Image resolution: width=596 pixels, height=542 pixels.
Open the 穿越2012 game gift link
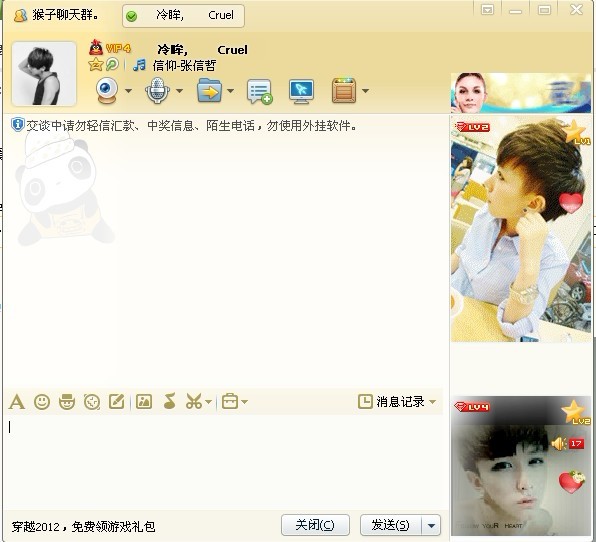pos(83,527)
